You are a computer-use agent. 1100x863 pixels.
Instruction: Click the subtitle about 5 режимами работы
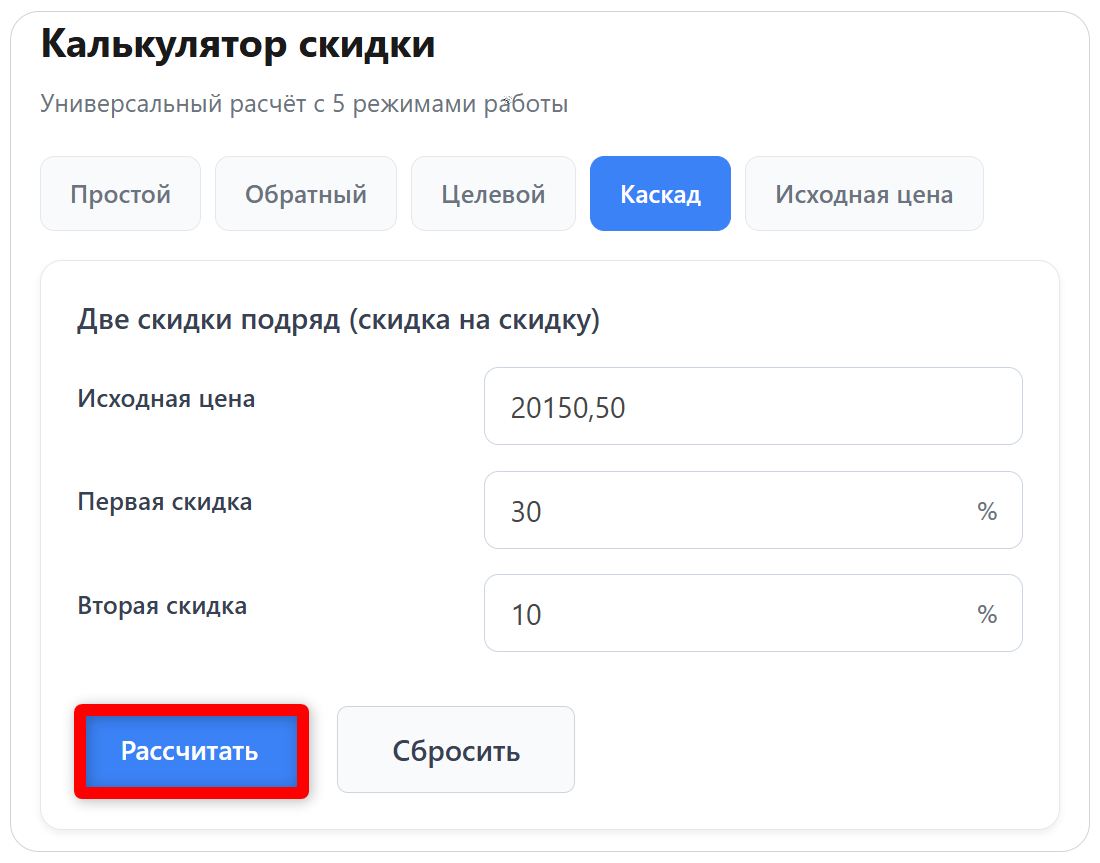[x=304, y=101]
